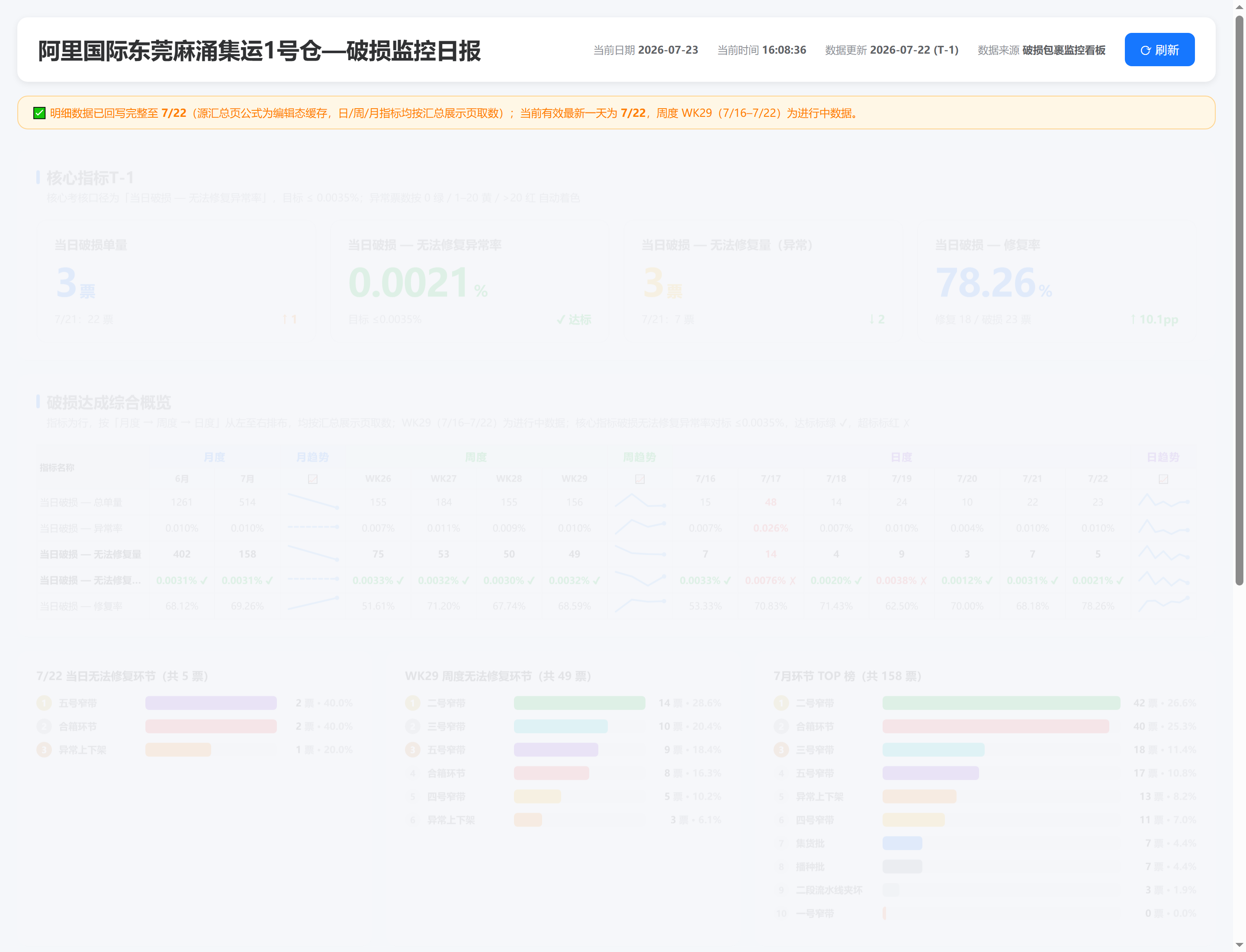This screenshot has width=1246, height=952.
Task: Click the chart icon under 日趋势 header
Action: tap(1163, 479)
